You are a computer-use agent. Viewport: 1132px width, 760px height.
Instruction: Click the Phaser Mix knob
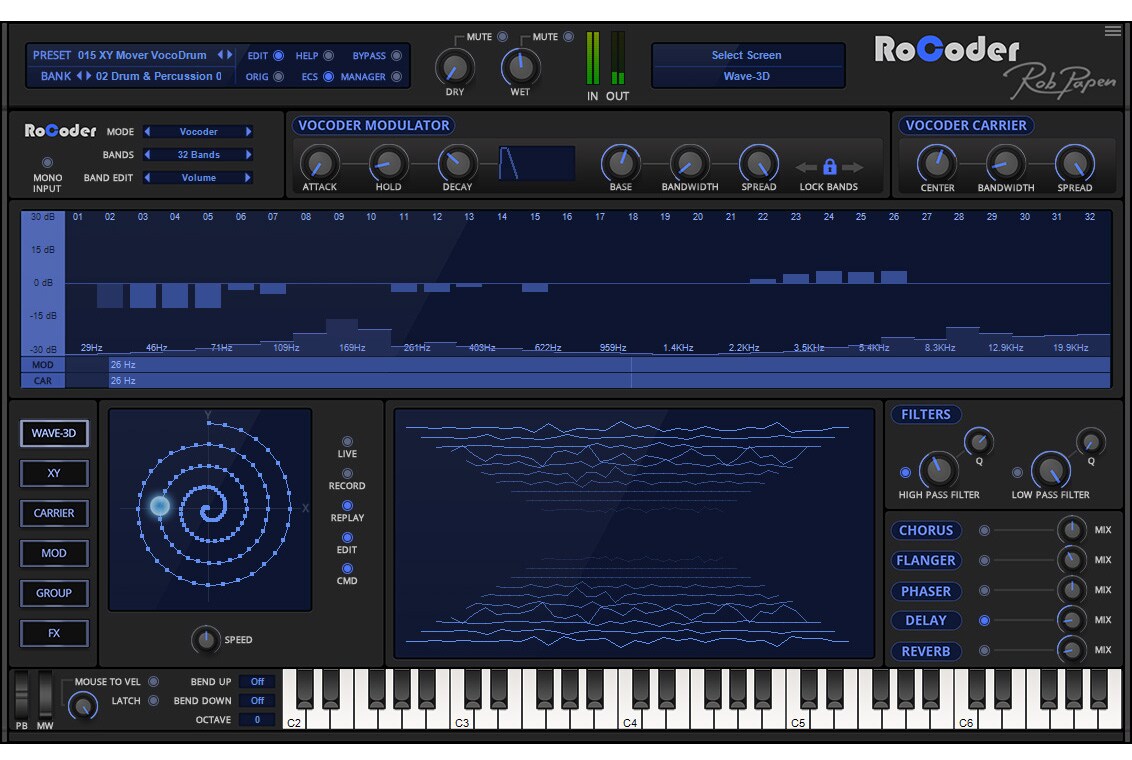[x=1071, y=590]
